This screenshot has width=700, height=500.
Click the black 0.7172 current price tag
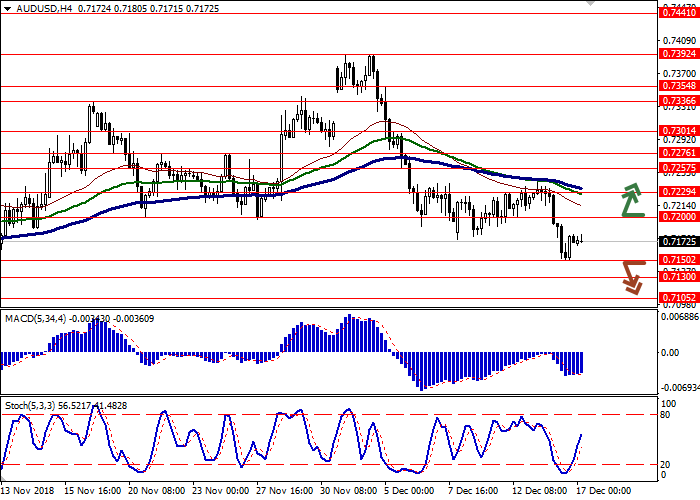[x=677, y=241]
